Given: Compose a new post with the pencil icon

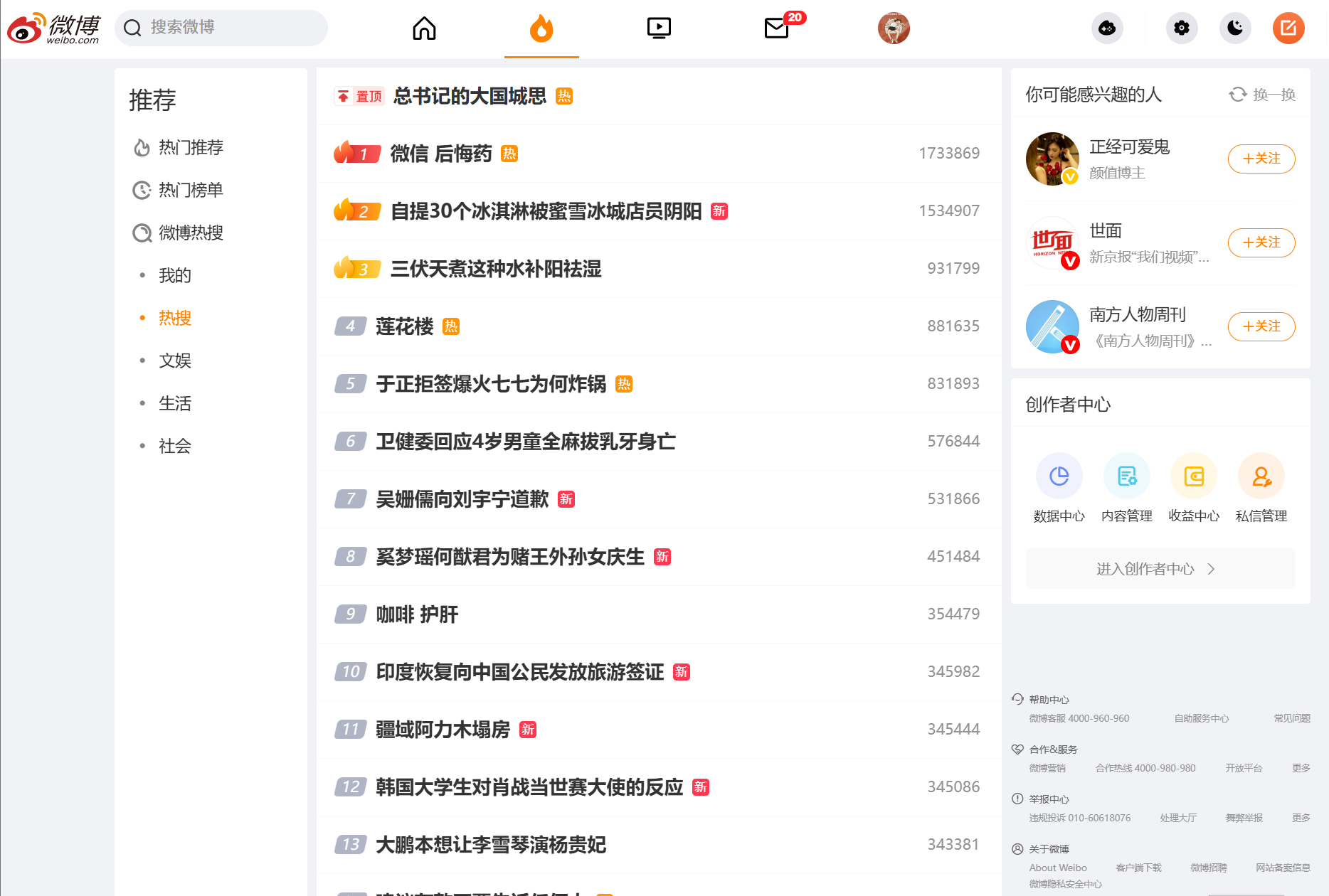Looking at the screenshot, I should pyautogui.click(x=1288, y=28).
